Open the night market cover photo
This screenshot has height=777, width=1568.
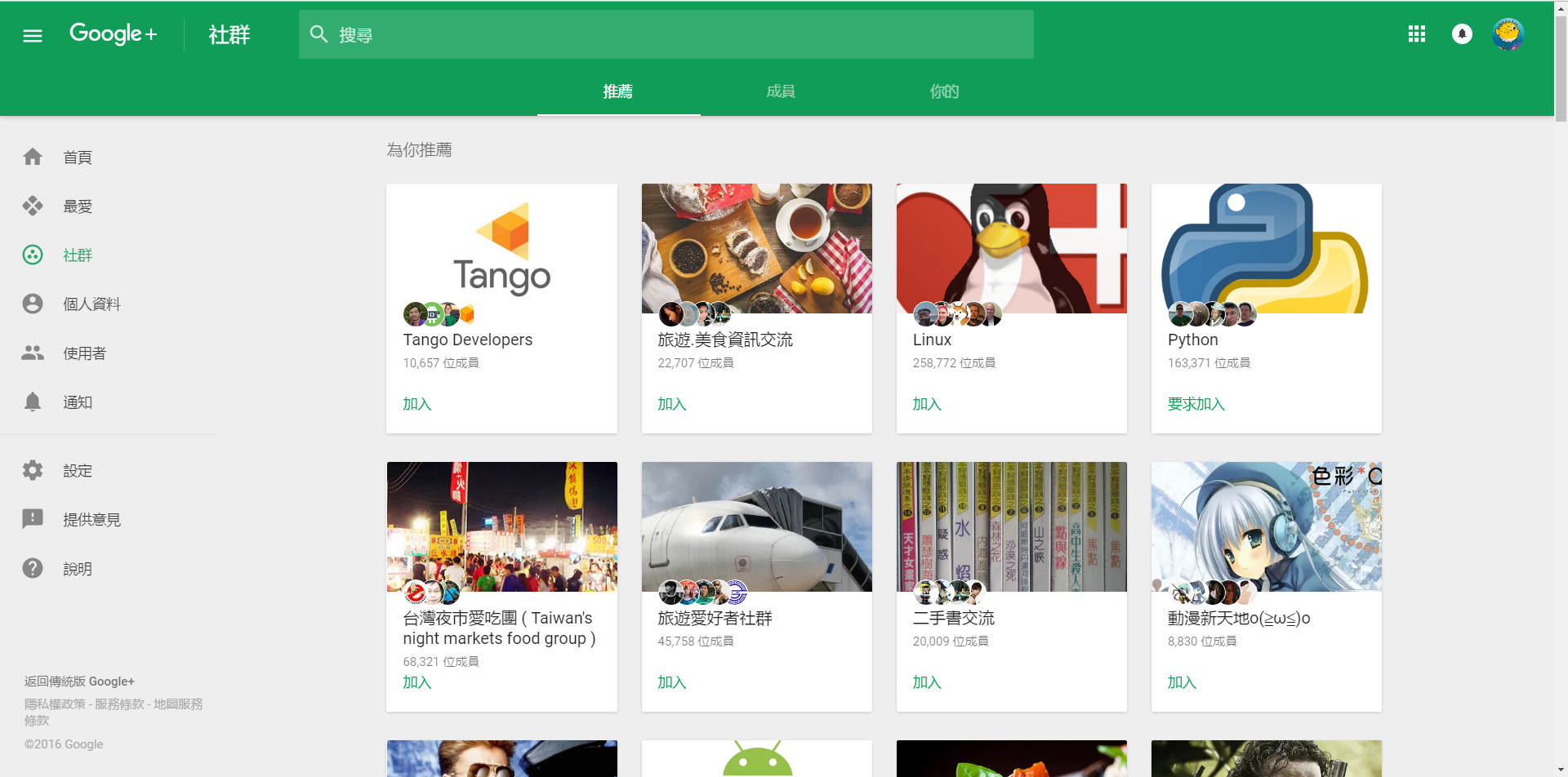click(502, 526)
